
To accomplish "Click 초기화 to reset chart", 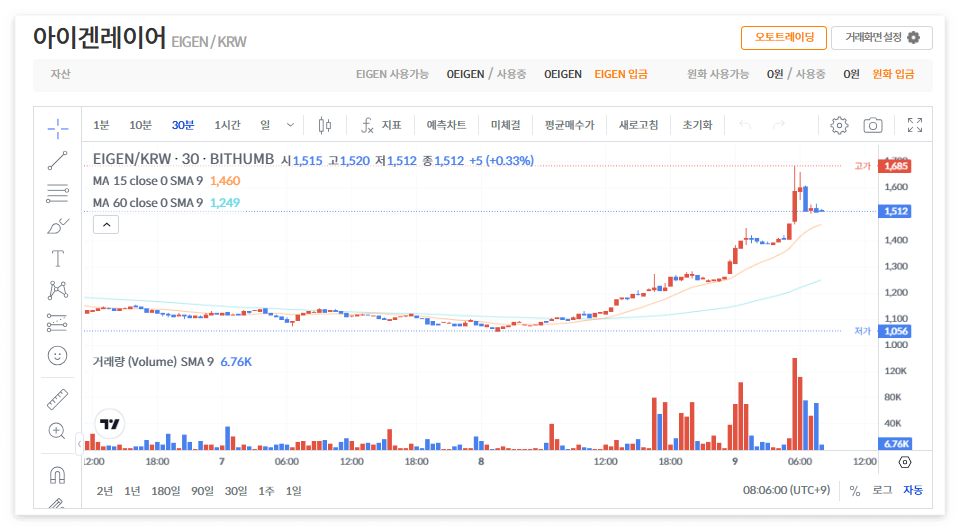I will click(697, 125).
